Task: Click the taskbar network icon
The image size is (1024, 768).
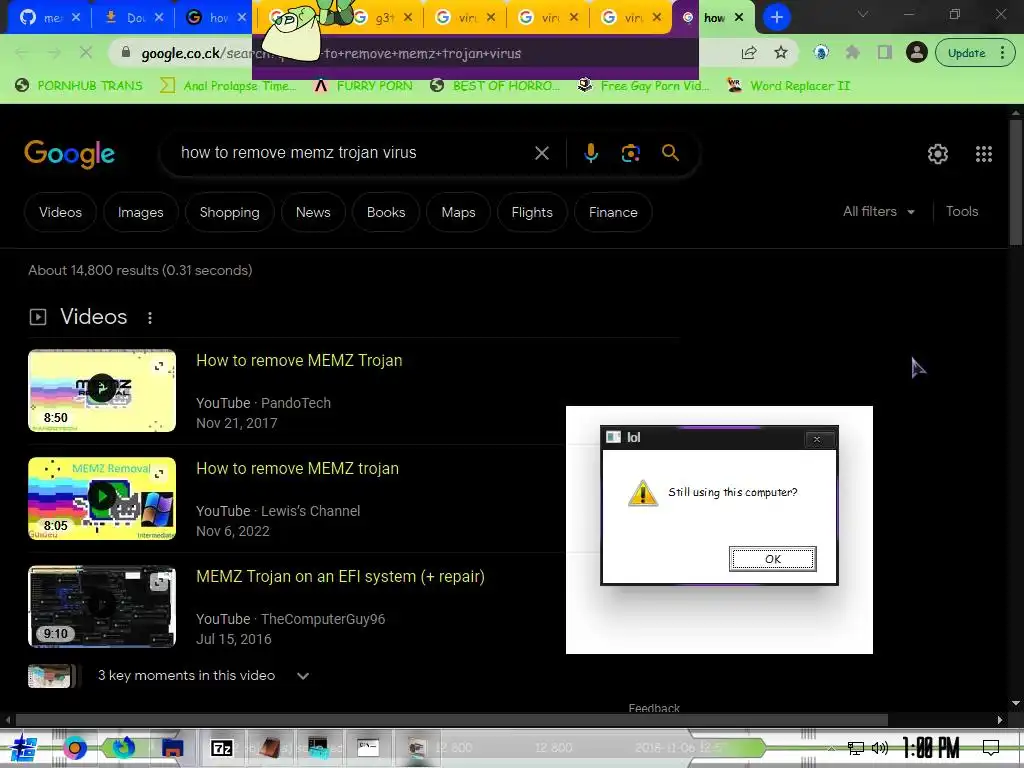Action: point(855,748)
